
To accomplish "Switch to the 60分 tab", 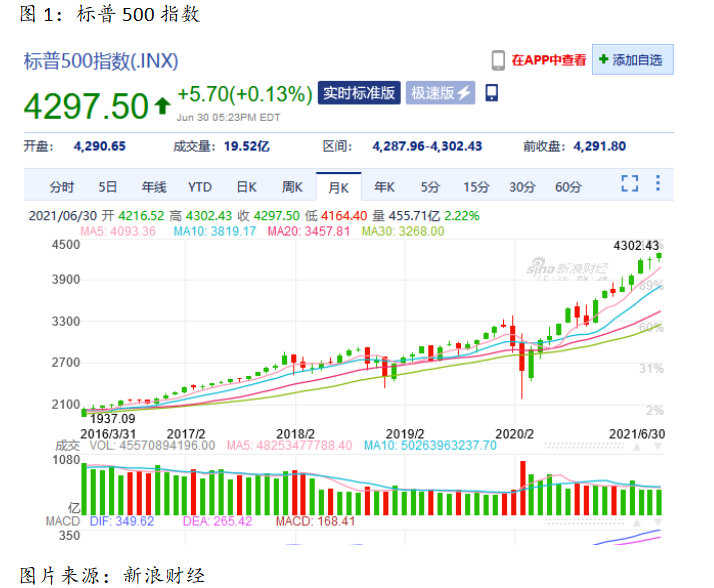I will (568, 187).
